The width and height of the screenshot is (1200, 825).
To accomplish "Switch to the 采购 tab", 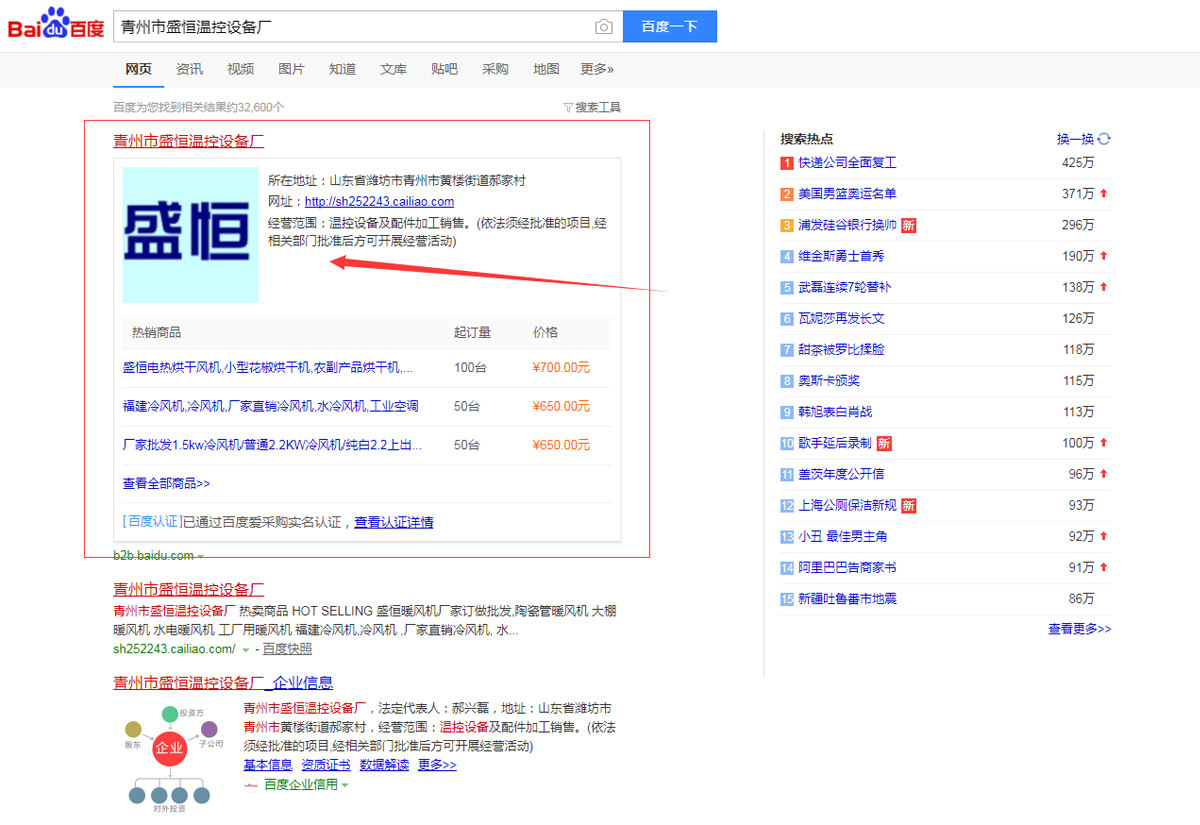I will coord(495,69).
